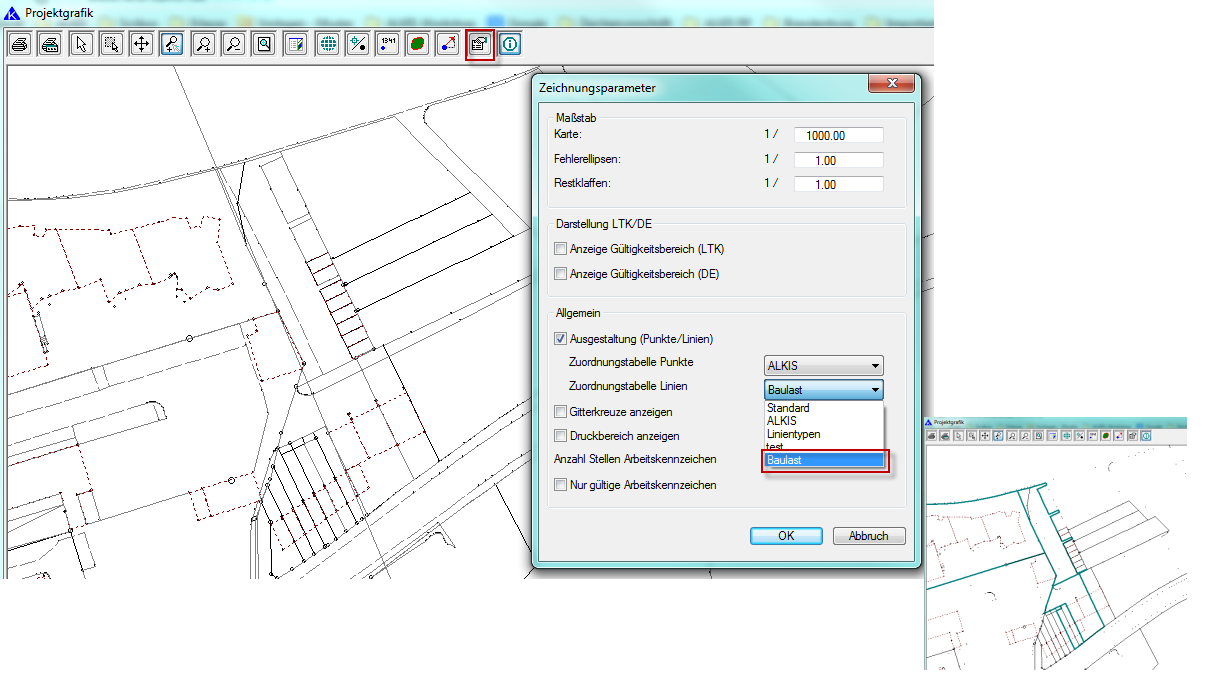The height and width of the screenshot is (686, 1205).
Task: Open the globe grid icon in toolbar
Action: (326, 44)
